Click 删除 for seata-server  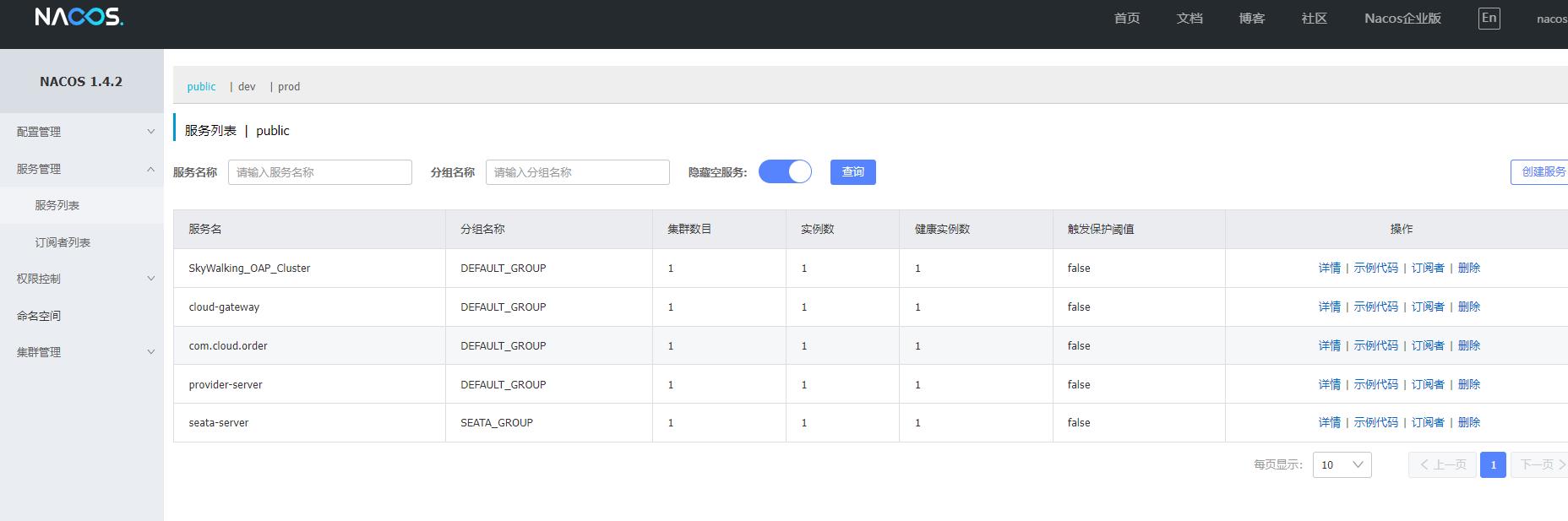click(1469, 422)
